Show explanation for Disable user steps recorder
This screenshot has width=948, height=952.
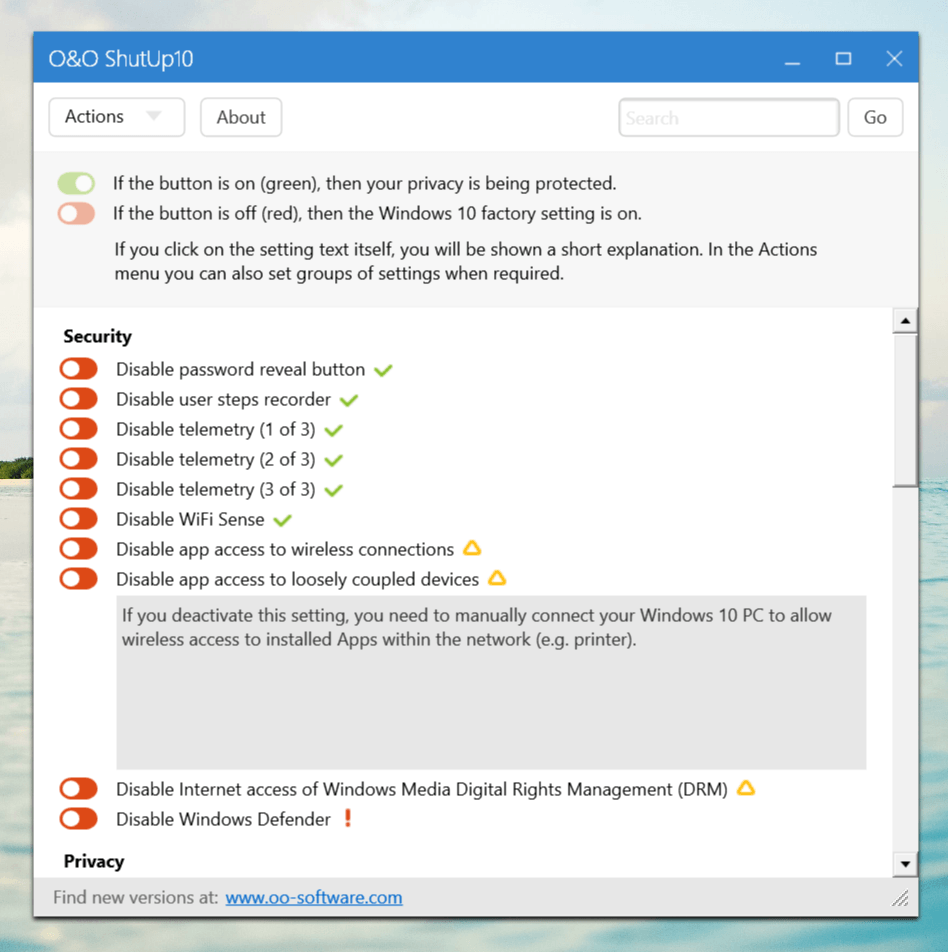coord(223,400)
